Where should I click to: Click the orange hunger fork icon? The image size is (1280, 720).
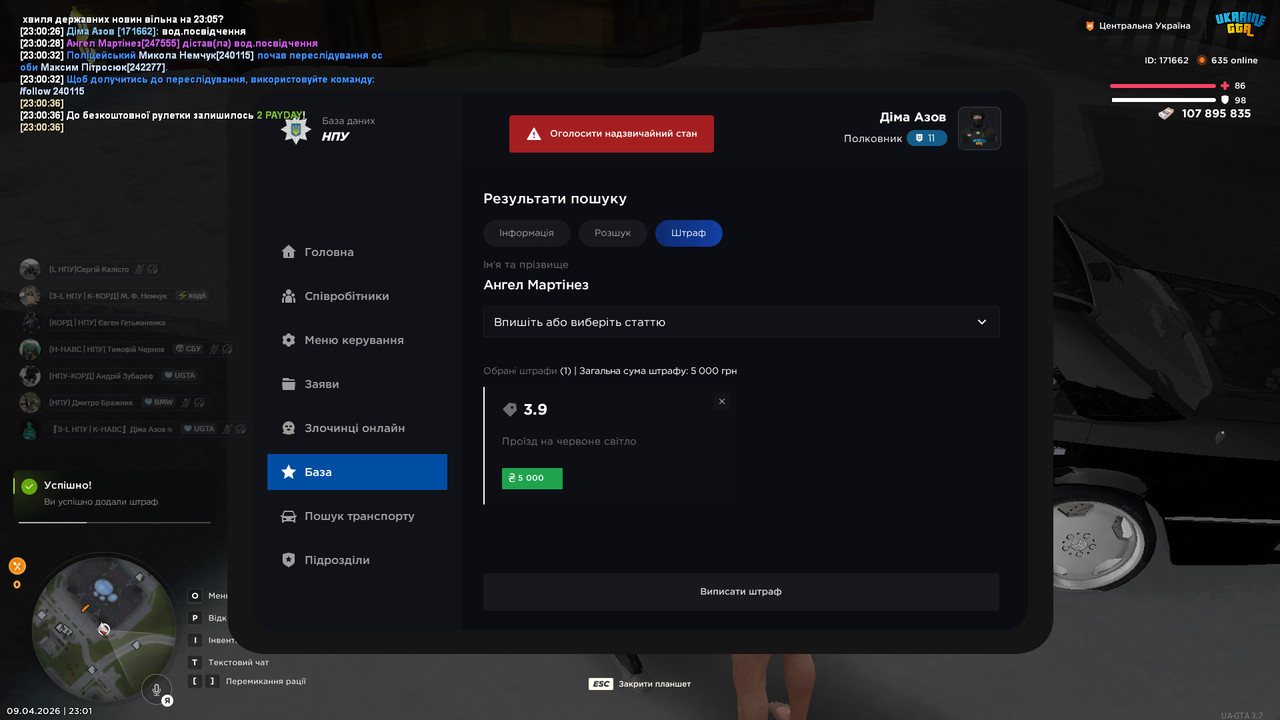17,566
